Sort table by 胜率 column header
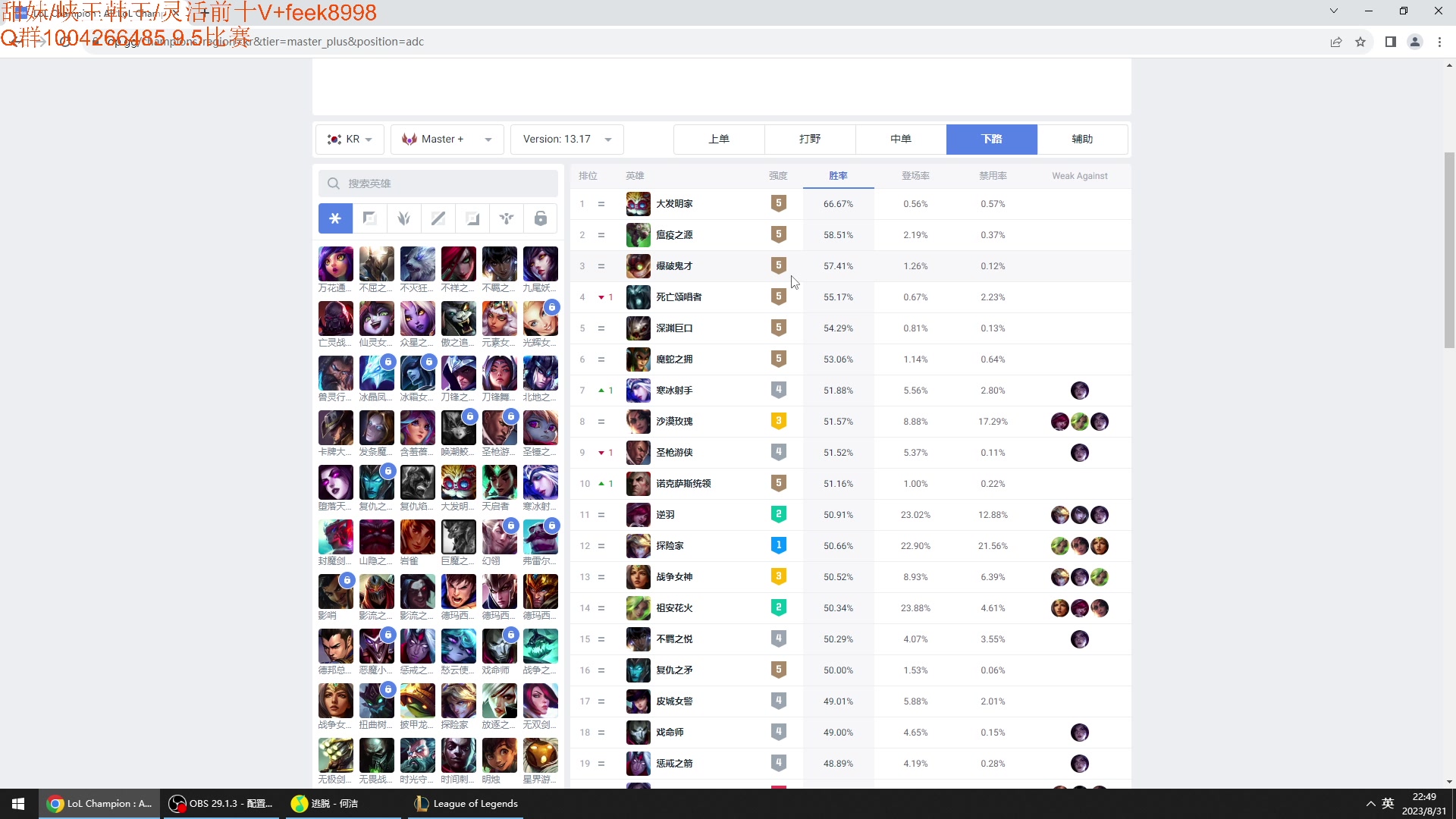1456x819 pixels. click(838, 176)
